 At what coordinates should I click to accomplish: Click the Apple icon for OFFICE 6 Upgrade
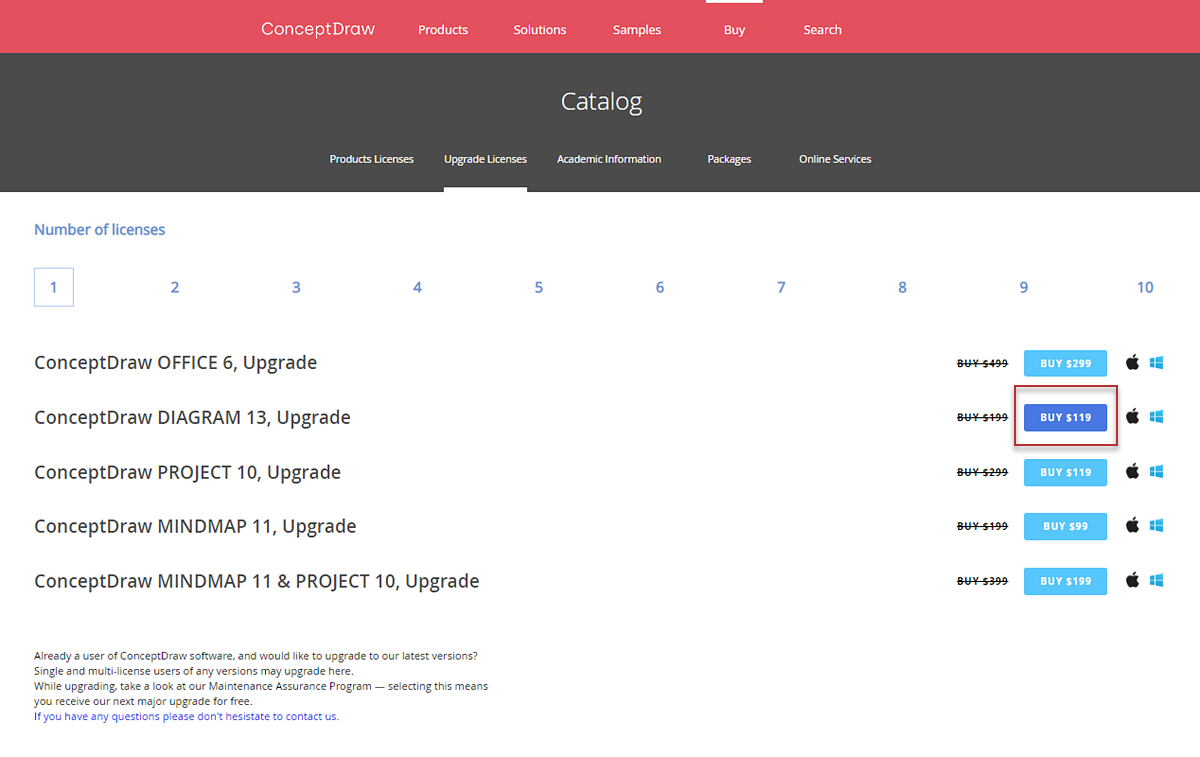click(x=1133, y=362)
